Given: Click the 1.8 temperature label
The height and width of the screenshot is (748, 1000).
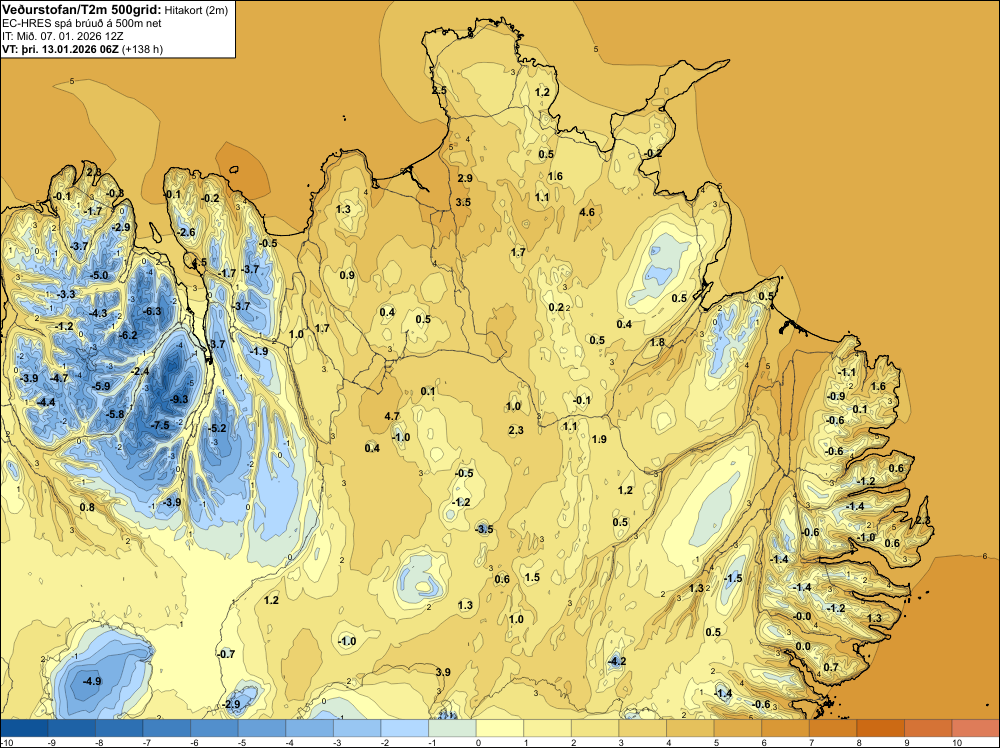Looking at the screenshot, I should tap(657, 342).
